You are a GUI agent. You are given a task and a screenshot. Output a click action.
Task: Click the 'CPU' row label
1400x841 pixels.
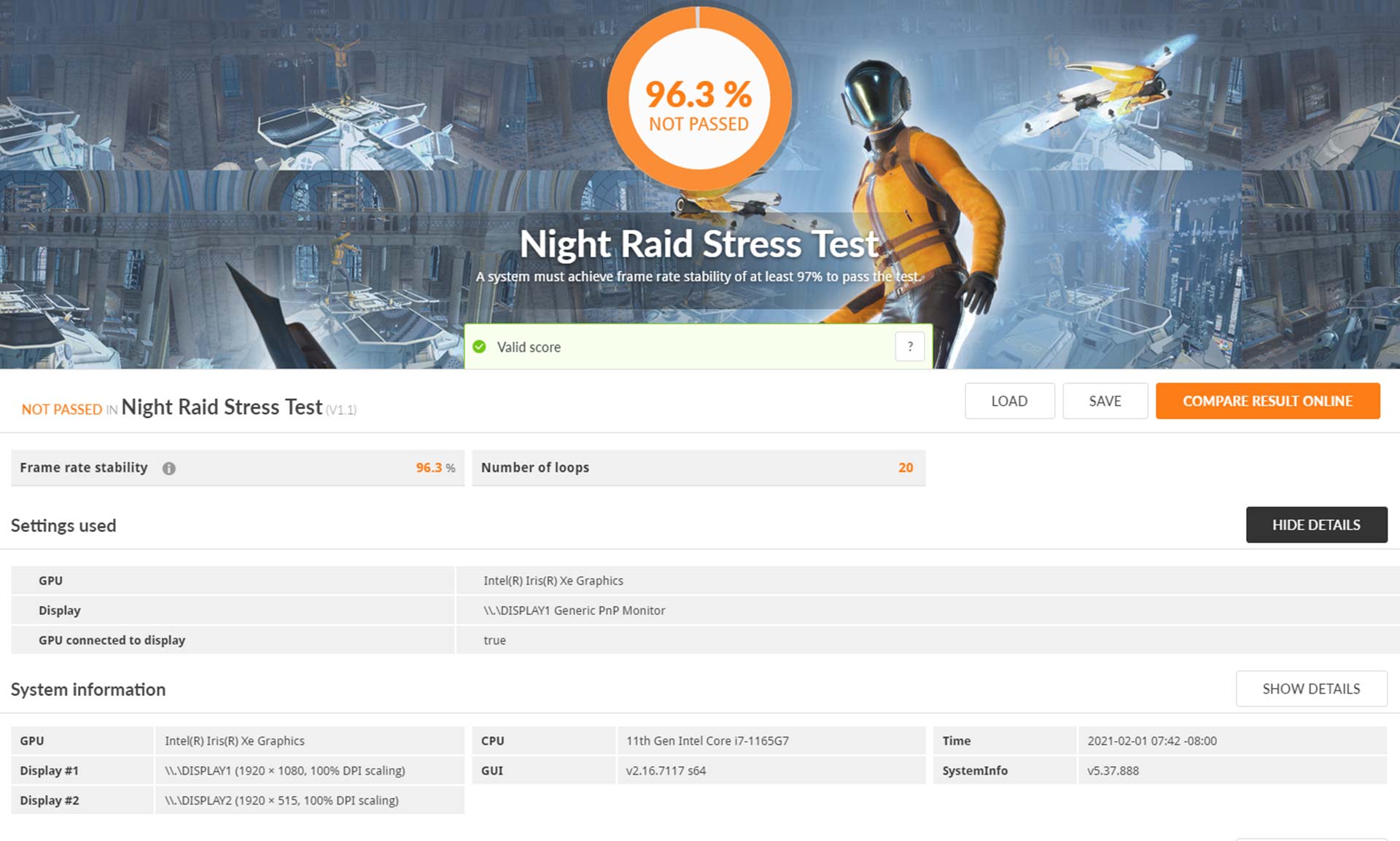[493, 741]
